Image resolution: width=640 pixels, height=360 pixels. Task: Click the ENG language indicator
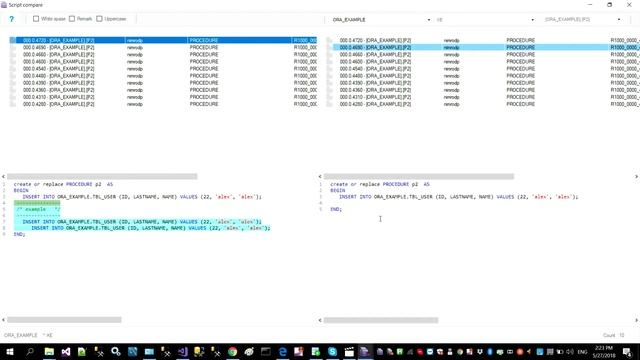[582, 352]
